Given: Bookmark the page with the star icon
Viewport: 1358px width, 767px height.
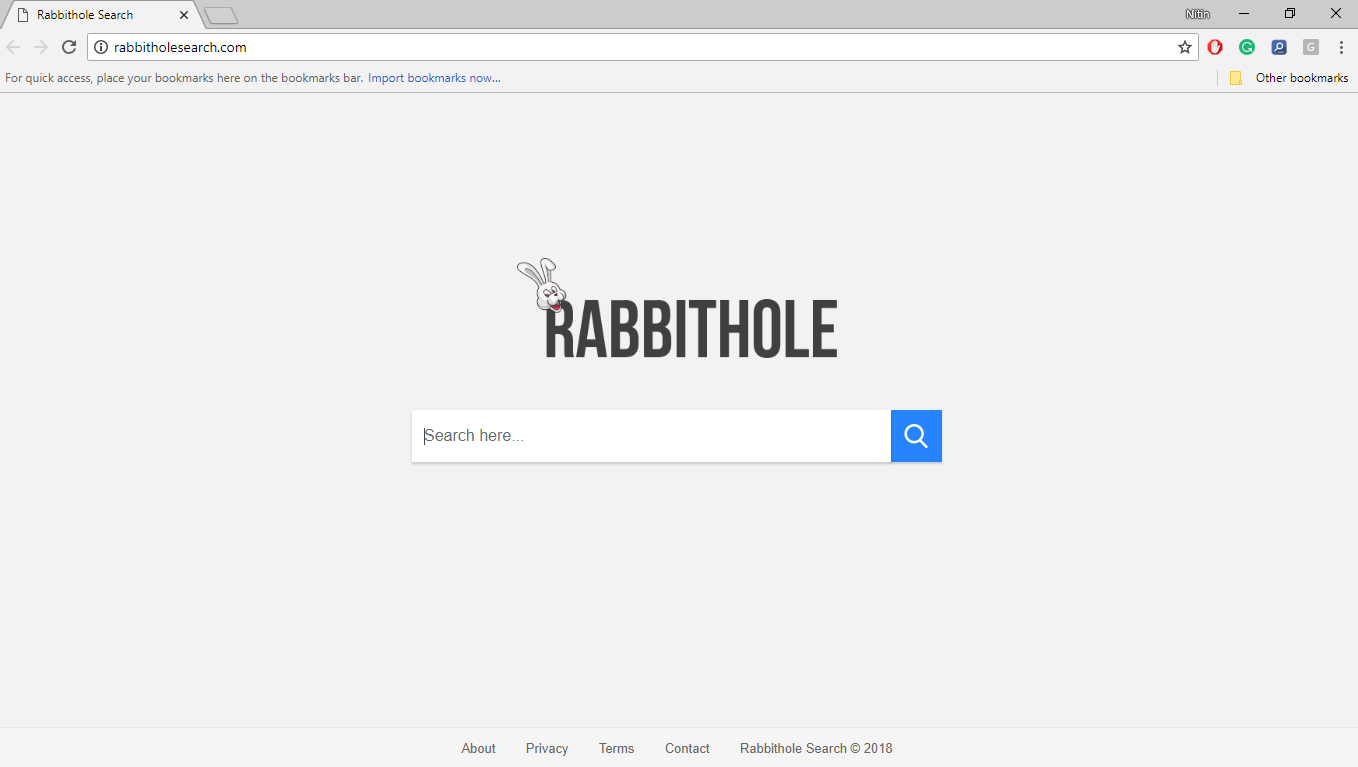Looking at the screenshot, I should pos(1184,46).
